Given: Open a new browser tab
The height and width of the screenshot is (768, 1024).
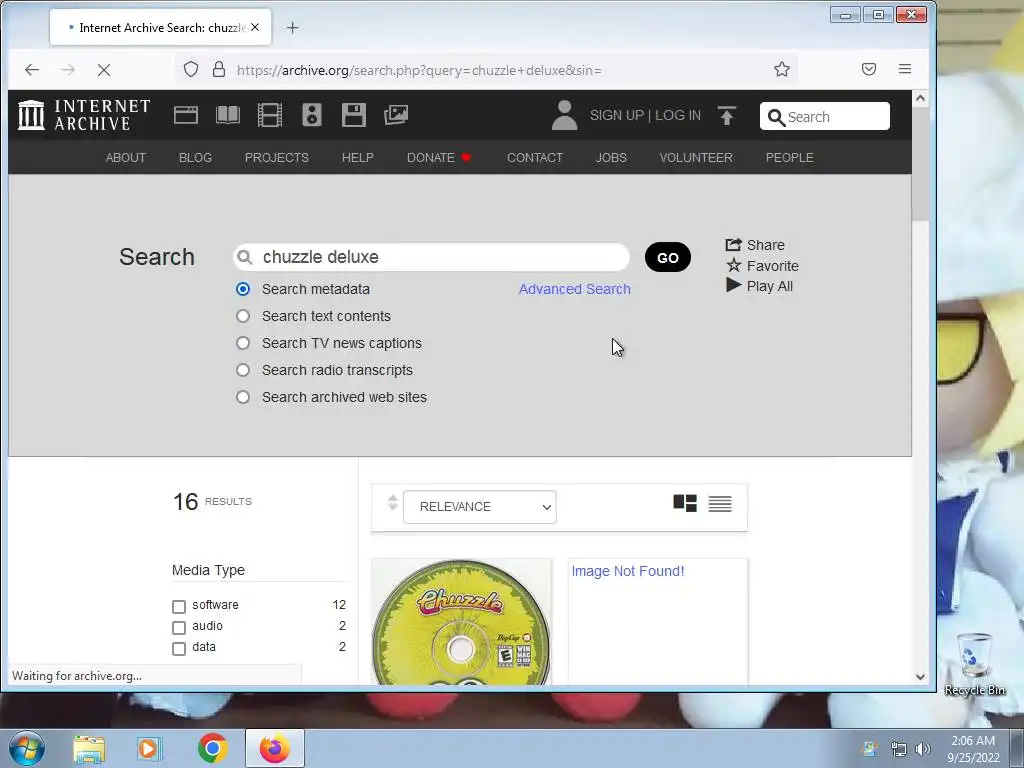Looking at the screenshot, I should point(293,27).
